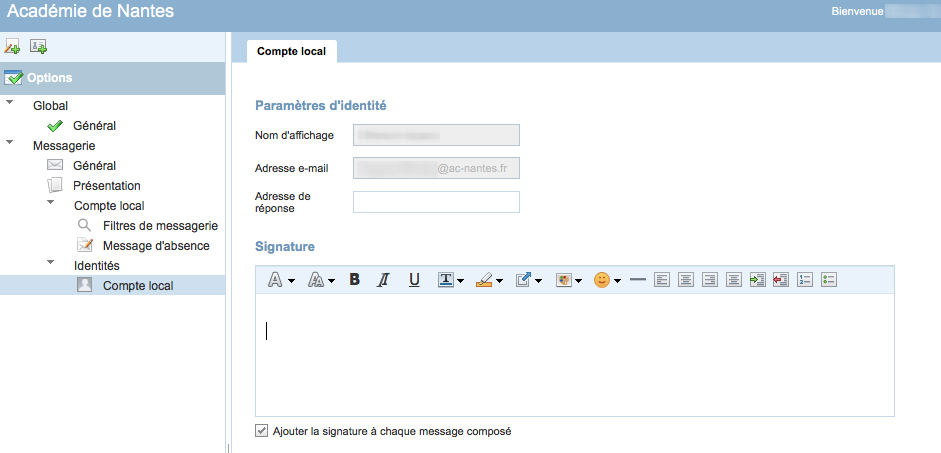Insert a bulleted list in signature

pos(828,280)
